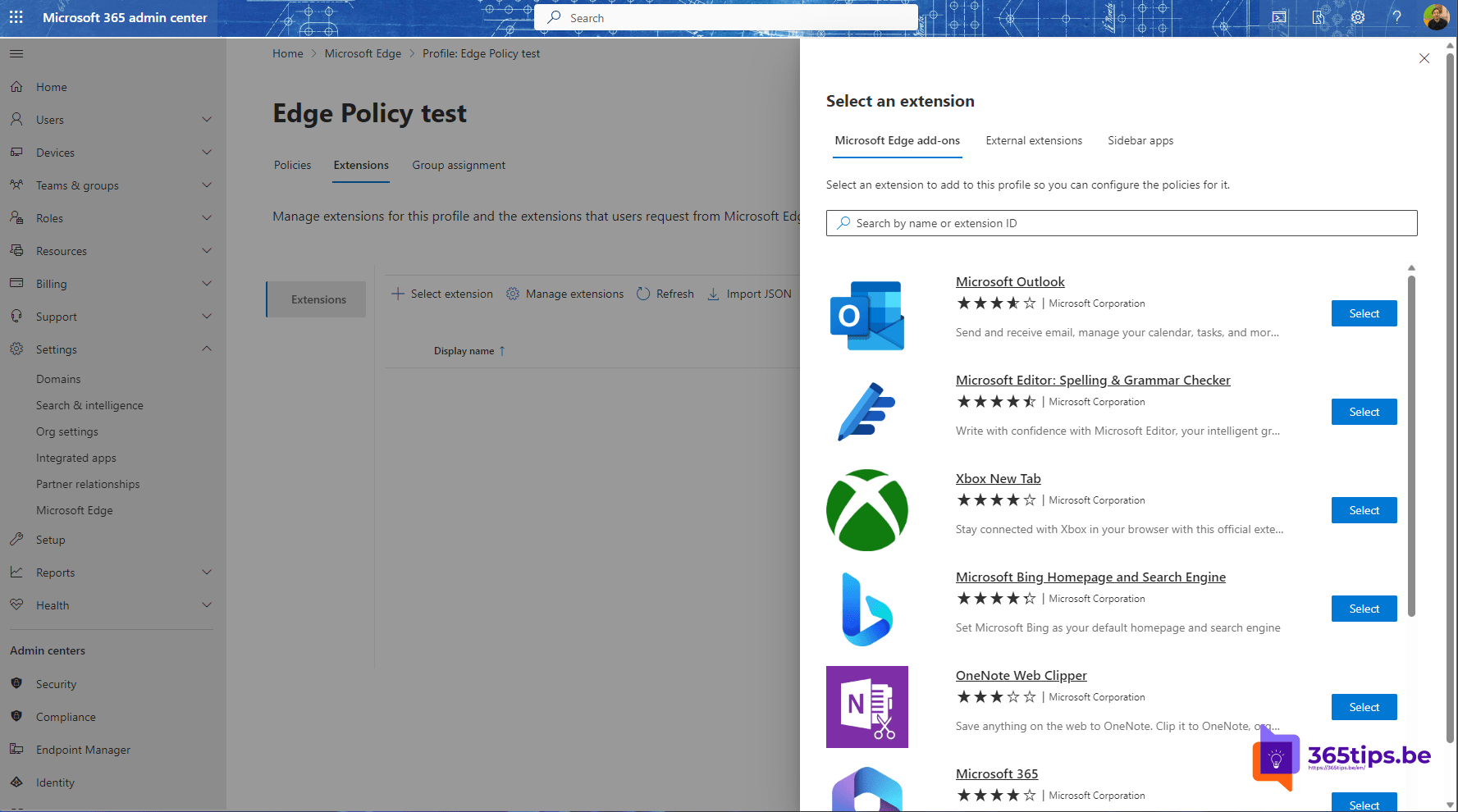Switch to the Sidebar apps tab

1140,140
